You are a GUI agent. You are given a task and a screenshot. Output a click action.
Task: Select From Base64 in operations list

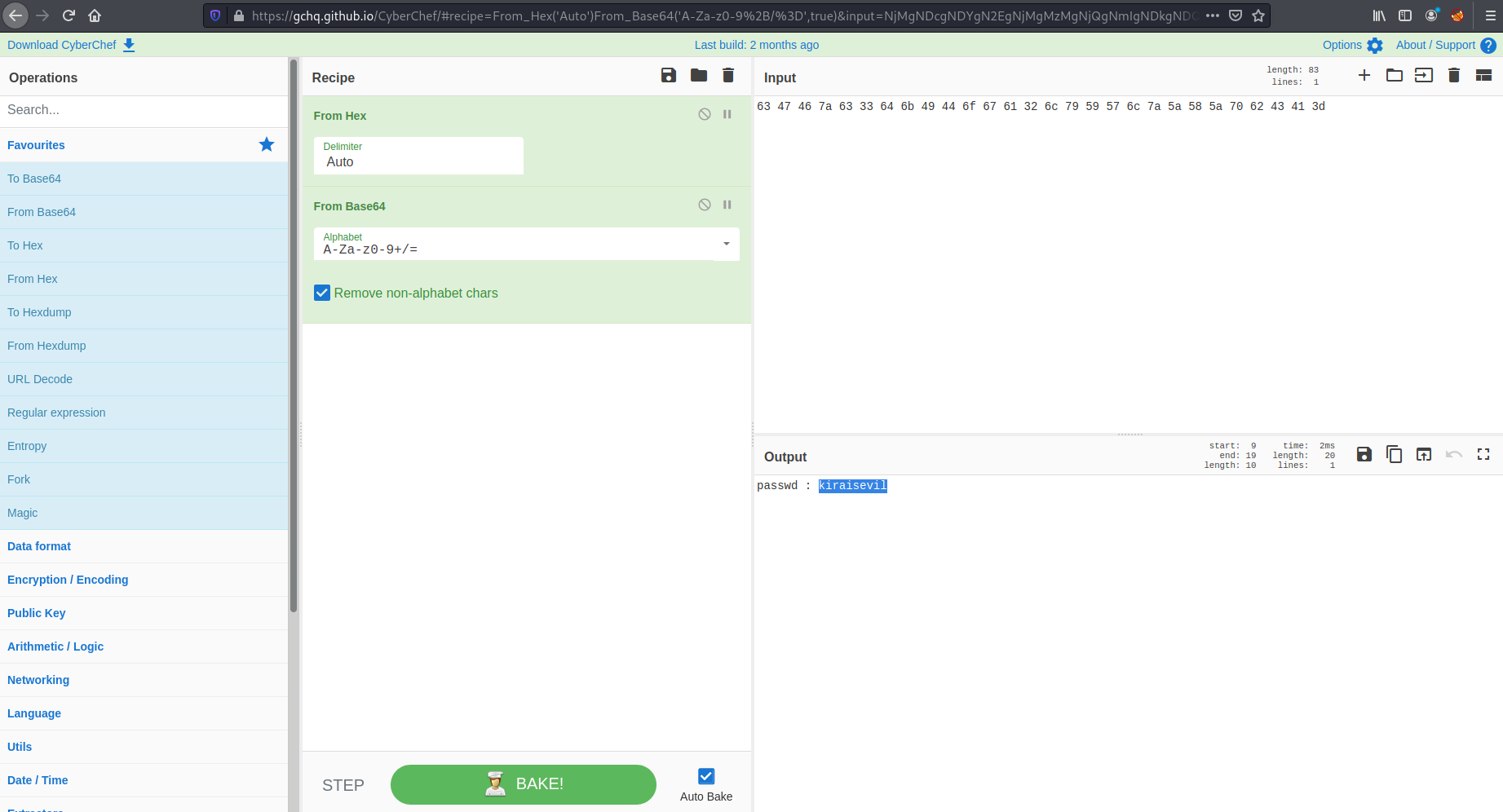point(144,212)
